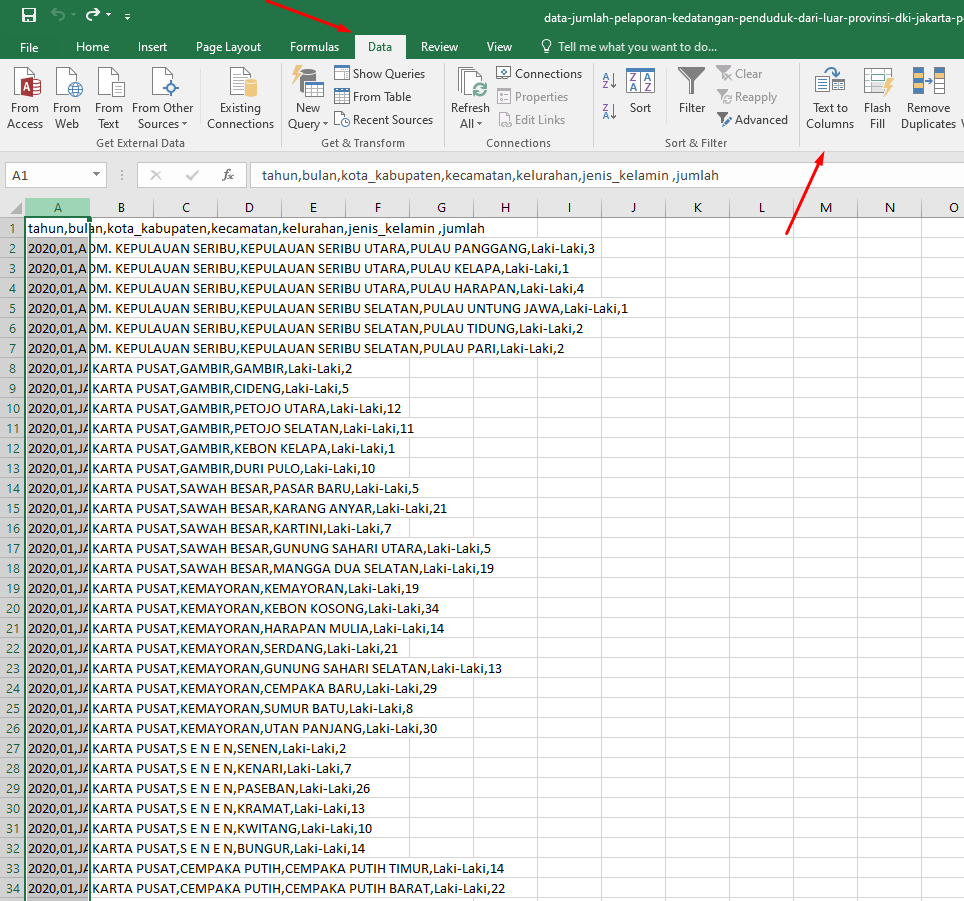The width and height of the screenshot is (964, 901).
Task: Click the From Access import icon
Action: (24, 97)
